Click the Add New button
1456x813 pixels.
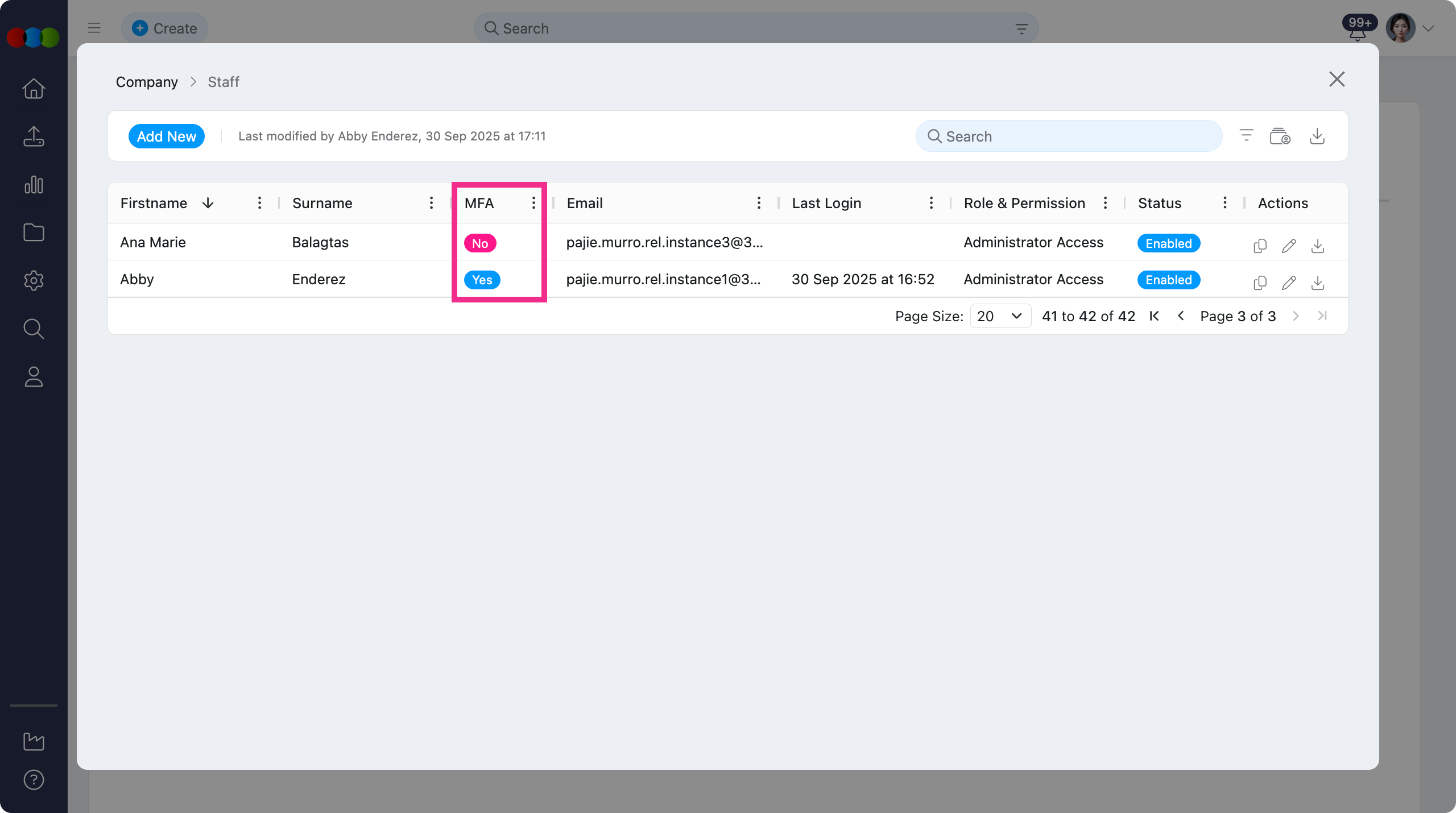[x=166, y=136]
